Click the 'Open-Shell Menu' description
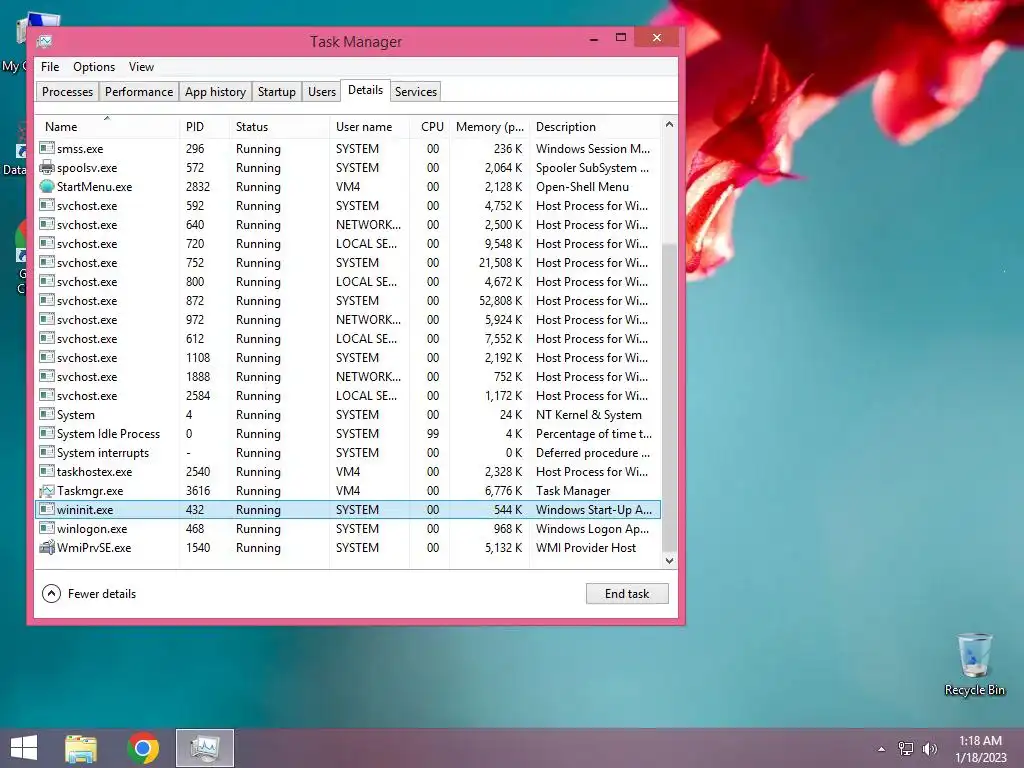The height and width of the screenshot is (768, 1024). click(x=582, y=186)
